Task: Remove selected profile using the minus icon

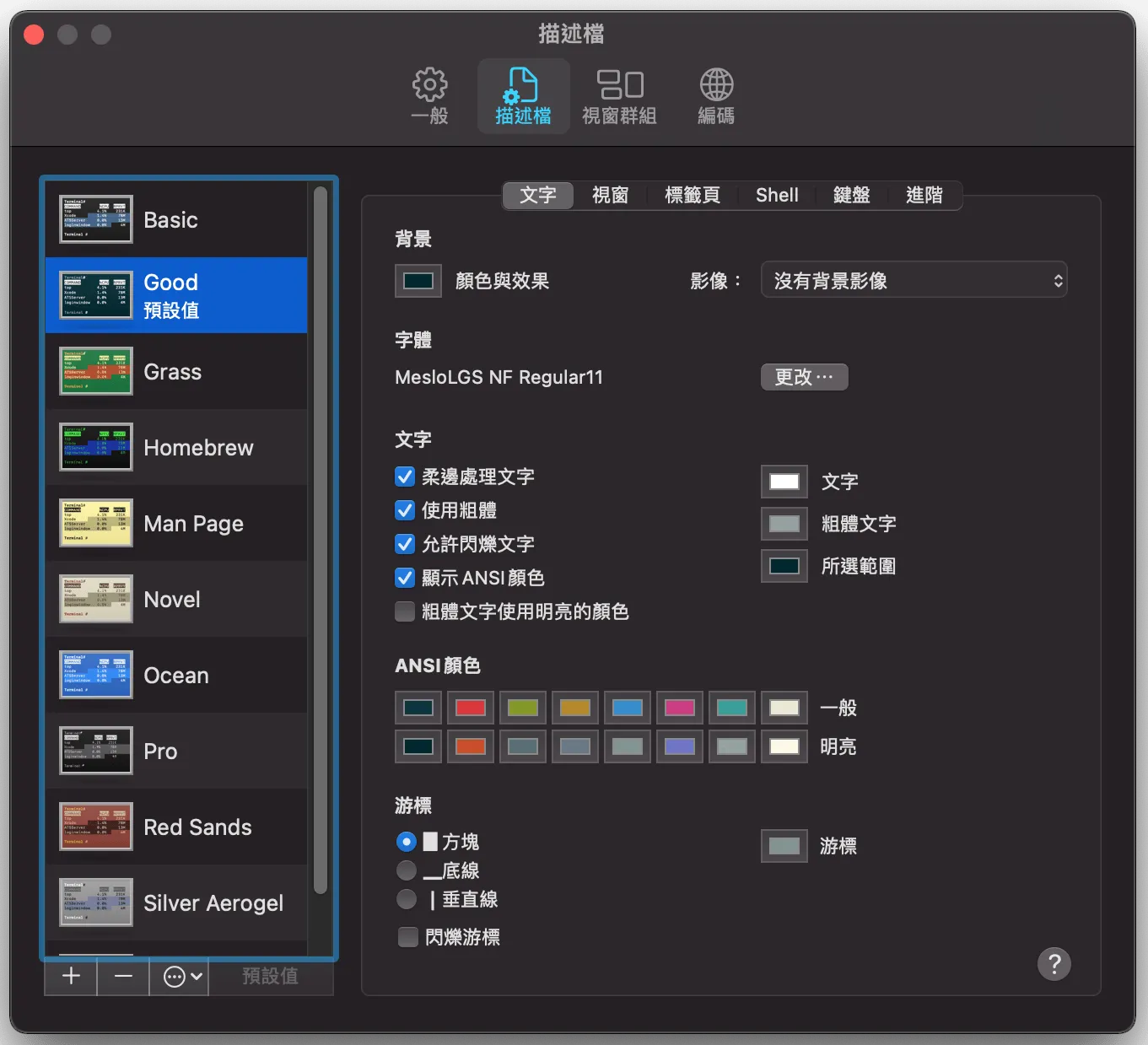Action: (123, 976)
